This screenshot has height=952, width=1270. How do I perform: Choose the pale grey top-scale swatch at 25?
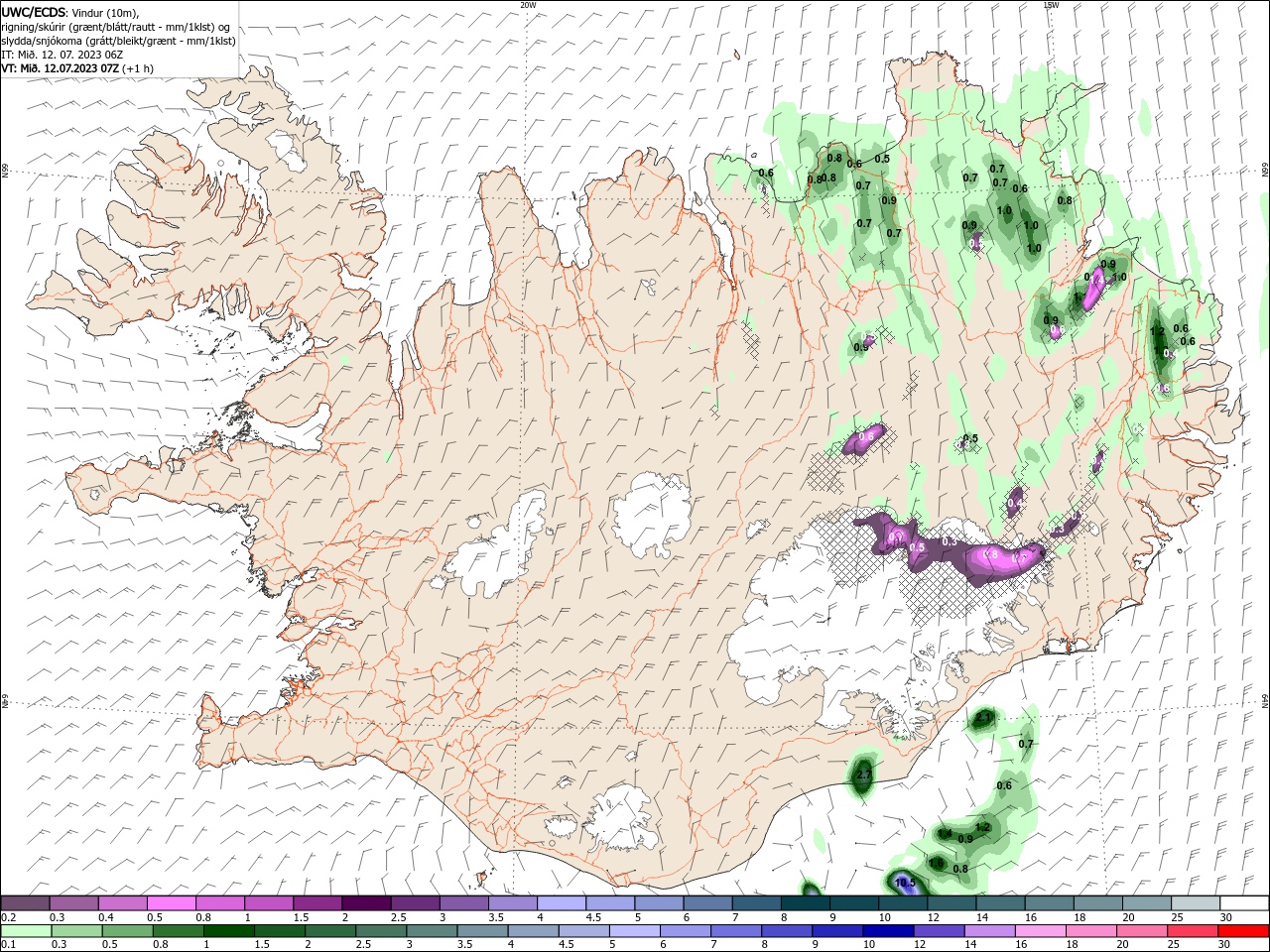click(1195, 903)
